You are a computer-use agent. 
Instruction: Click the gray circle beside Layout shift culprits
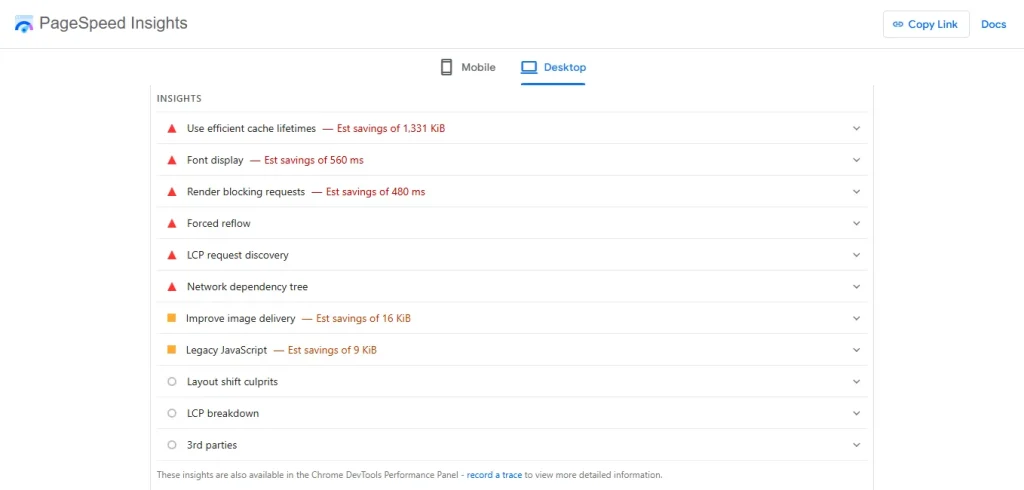pyautogui.click(x=172, y=382)
